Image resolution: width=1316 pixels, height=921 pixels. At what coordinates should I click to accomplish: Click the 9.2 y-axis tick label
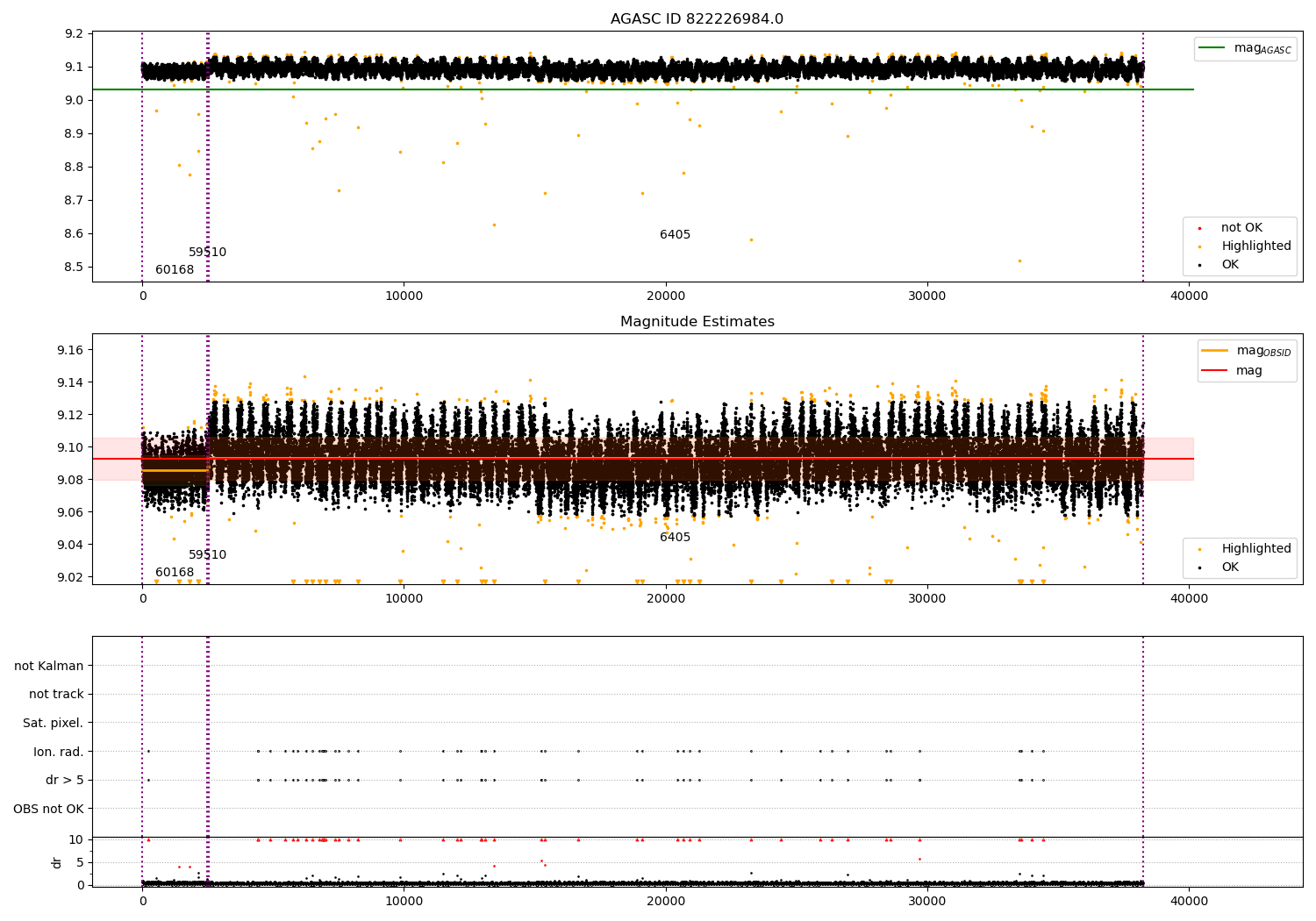point(75,34)
